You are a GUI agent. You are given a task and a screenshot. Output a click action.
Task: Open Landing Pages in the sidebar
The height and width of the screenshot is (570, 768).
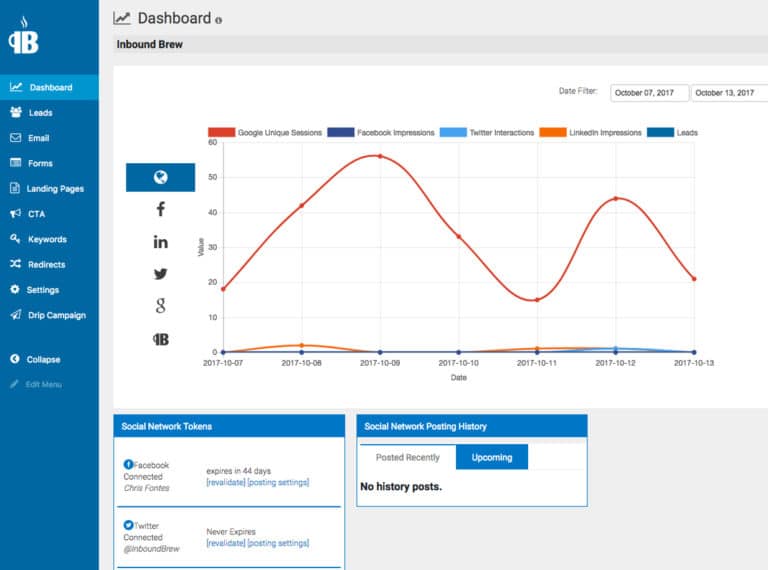click(55, 189)
